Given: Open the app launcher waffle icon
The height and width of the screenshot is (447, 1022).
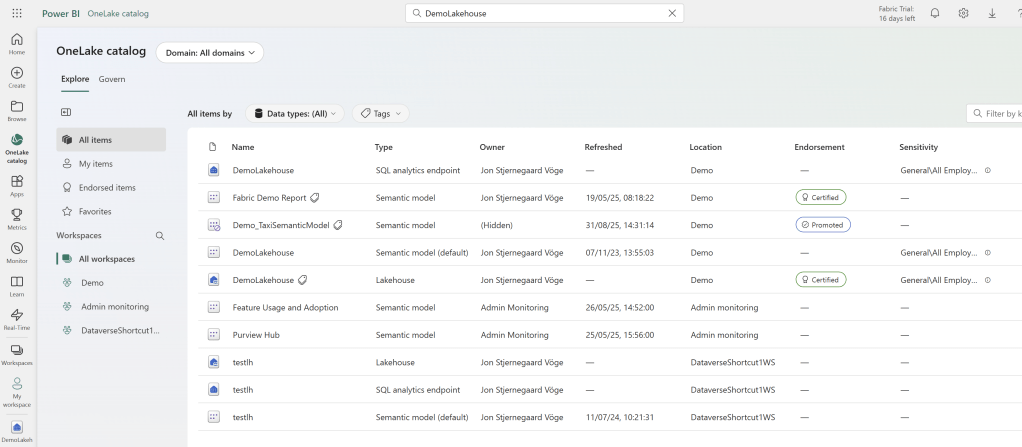Looking at the screenshot, I should [x=17, y=14].
